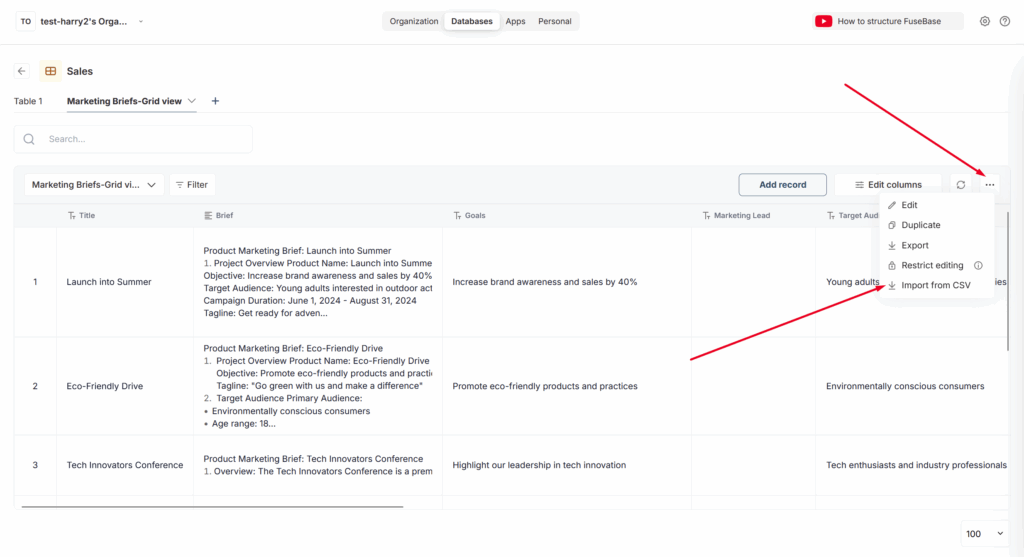Screen dimensions: 1024x557
Task: Switch to the Apps tab
Action: click(515, 21)
